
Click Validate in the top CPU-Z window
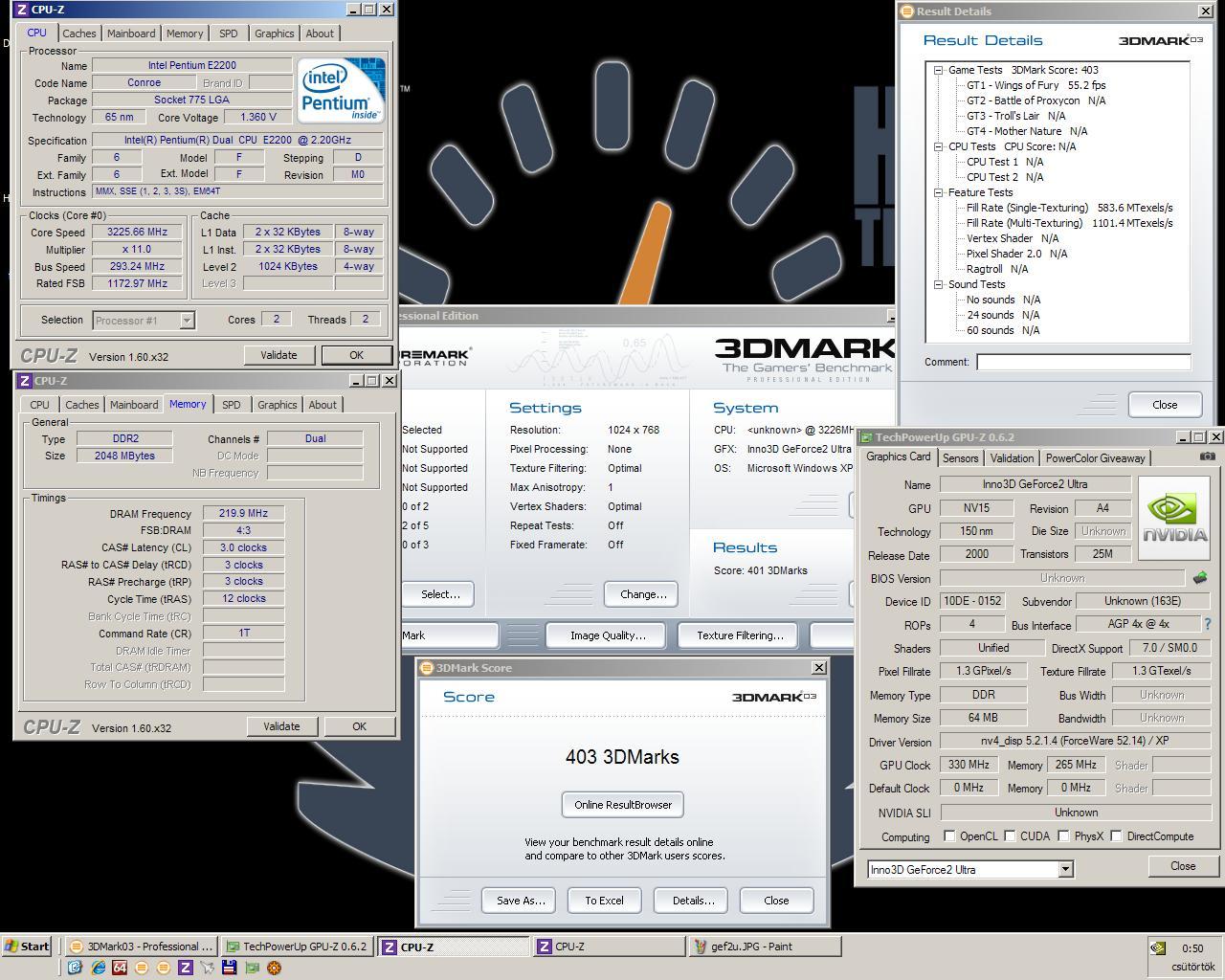click(278, 355)
